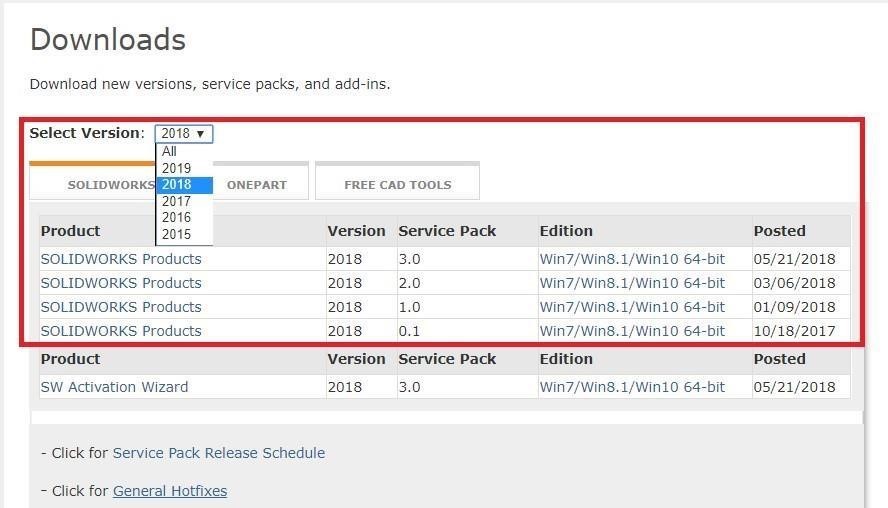Screen dimensions: 888x508
Task: Click the SW Activation Wizard 64-bit edition link
Action: pos(632,387)
